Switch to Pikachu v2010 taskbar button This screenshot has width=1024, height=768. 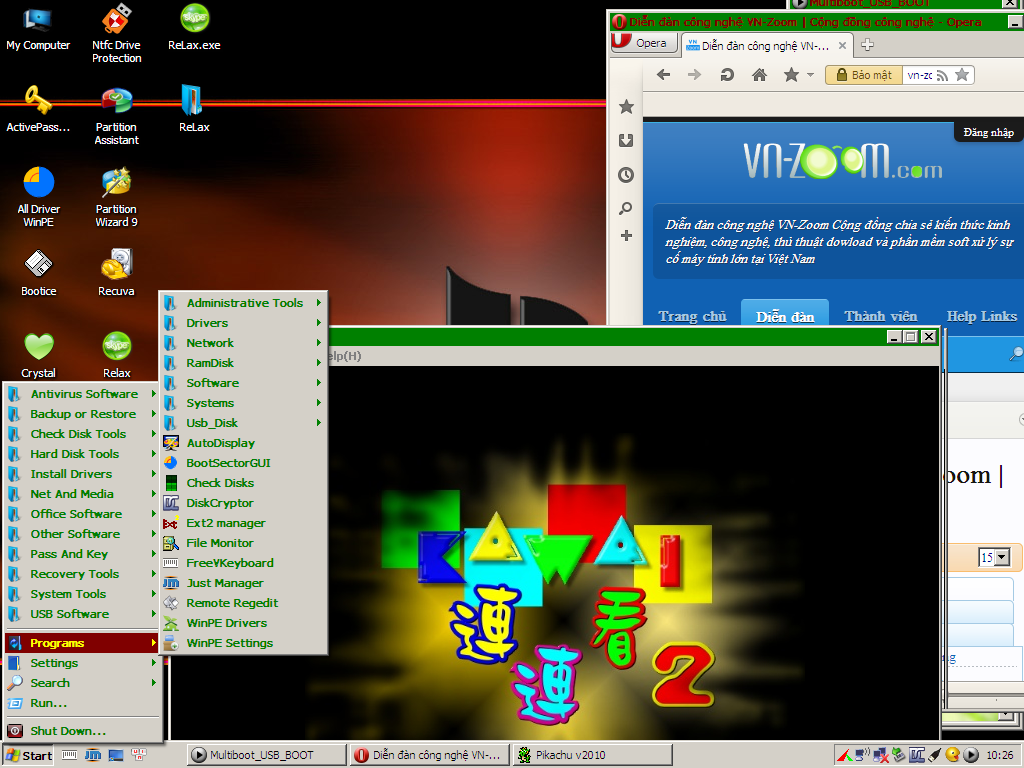point(592,756)
